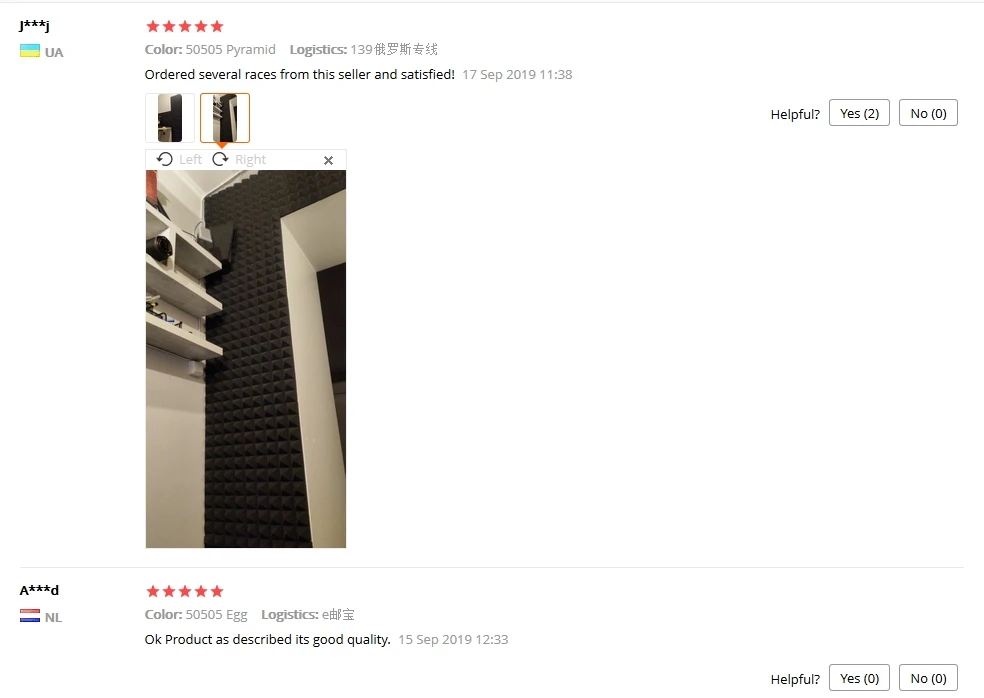Close the enlarged review photo

[328, 160]
